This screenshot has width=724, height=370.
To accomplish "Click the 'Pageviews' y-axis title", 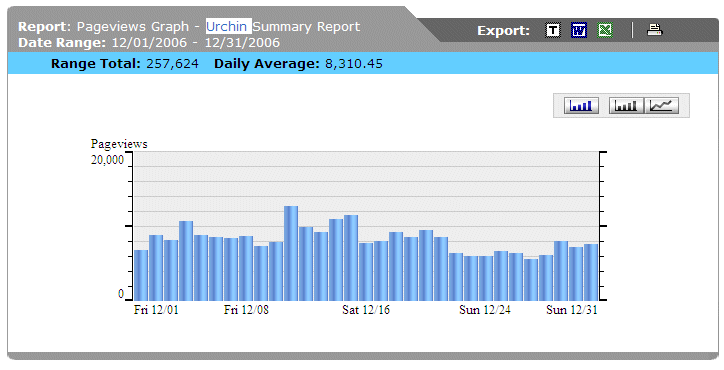I will coord(119,144).
